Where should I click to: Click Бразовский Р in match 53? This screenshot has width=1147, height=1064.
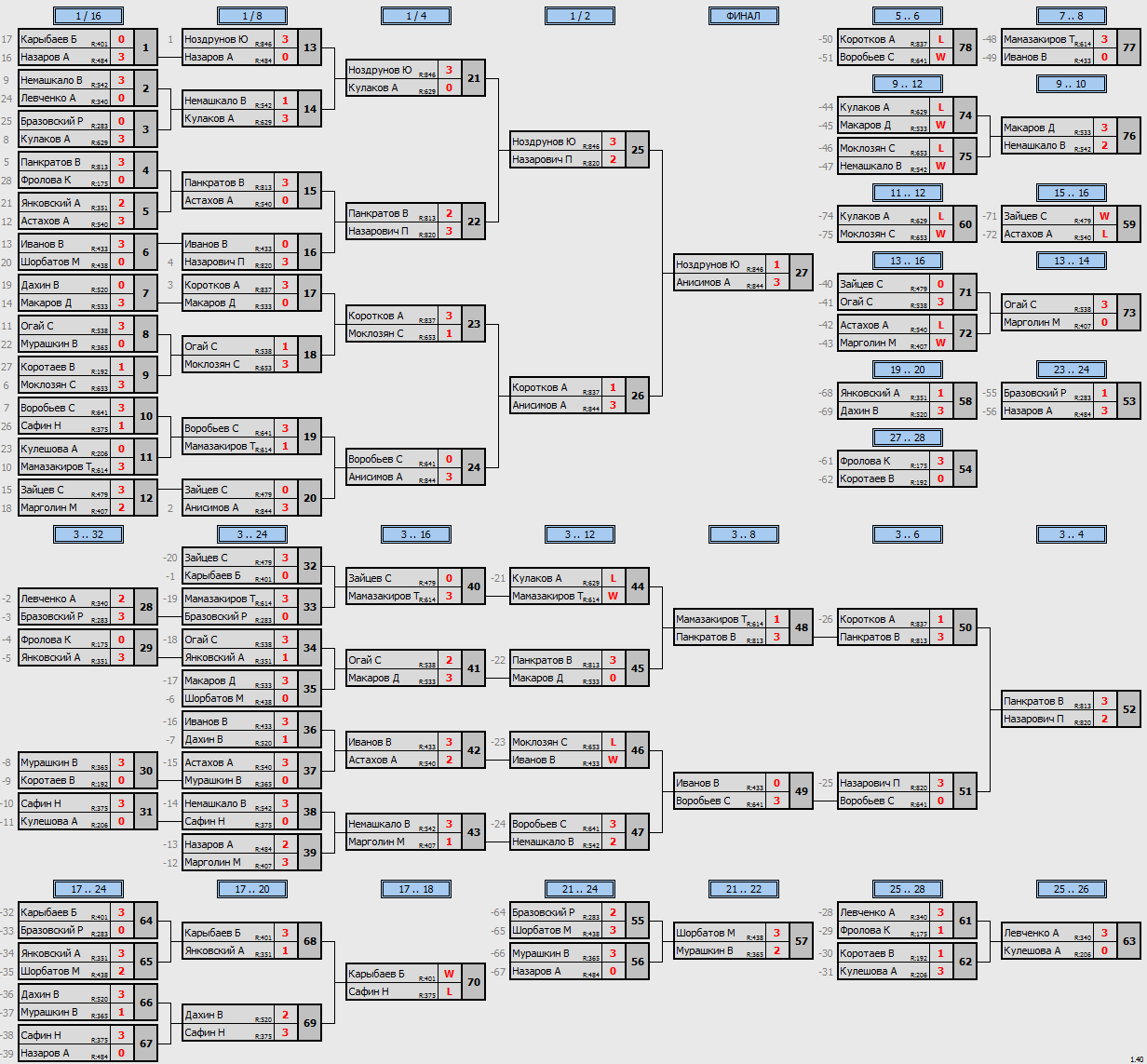(1034, 393)
